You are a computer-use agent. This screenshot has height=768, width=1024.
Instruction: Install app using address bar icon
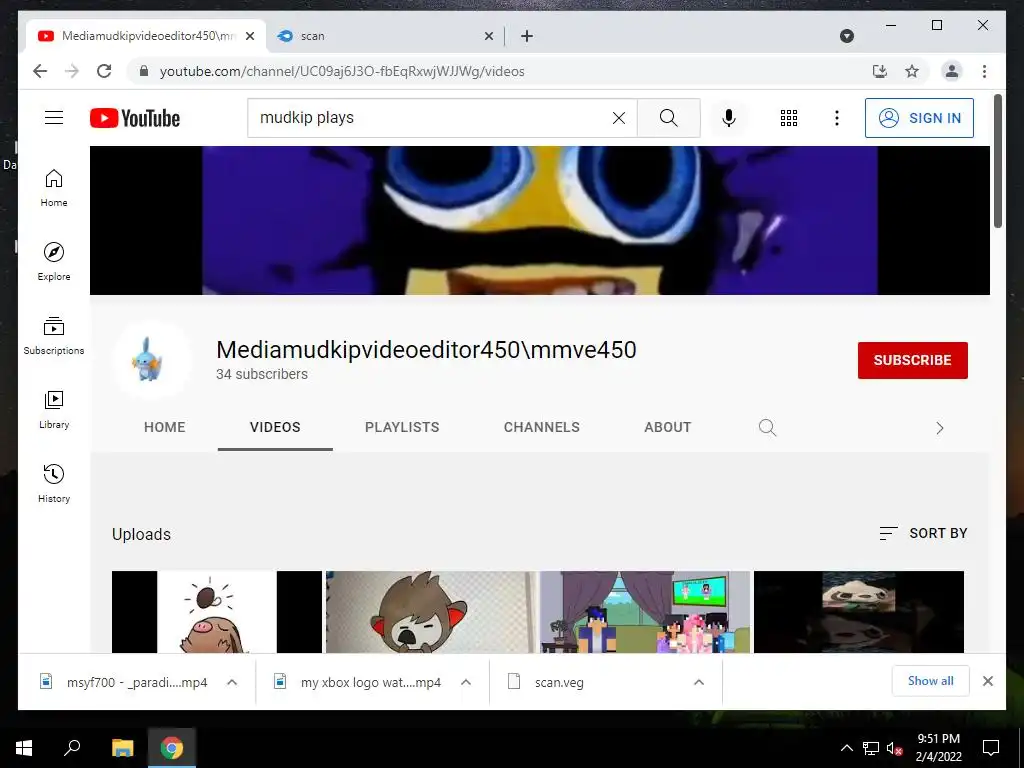[880, 71]
